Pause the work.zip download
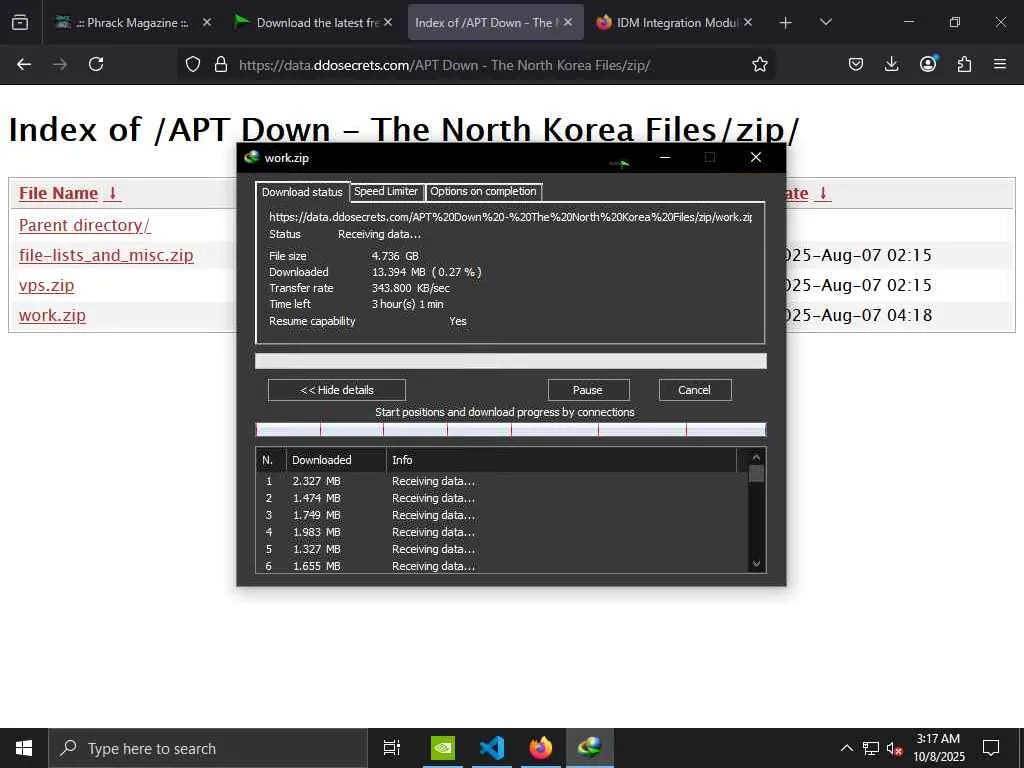This screenshot has height=768, width=1024. [588, 390]
